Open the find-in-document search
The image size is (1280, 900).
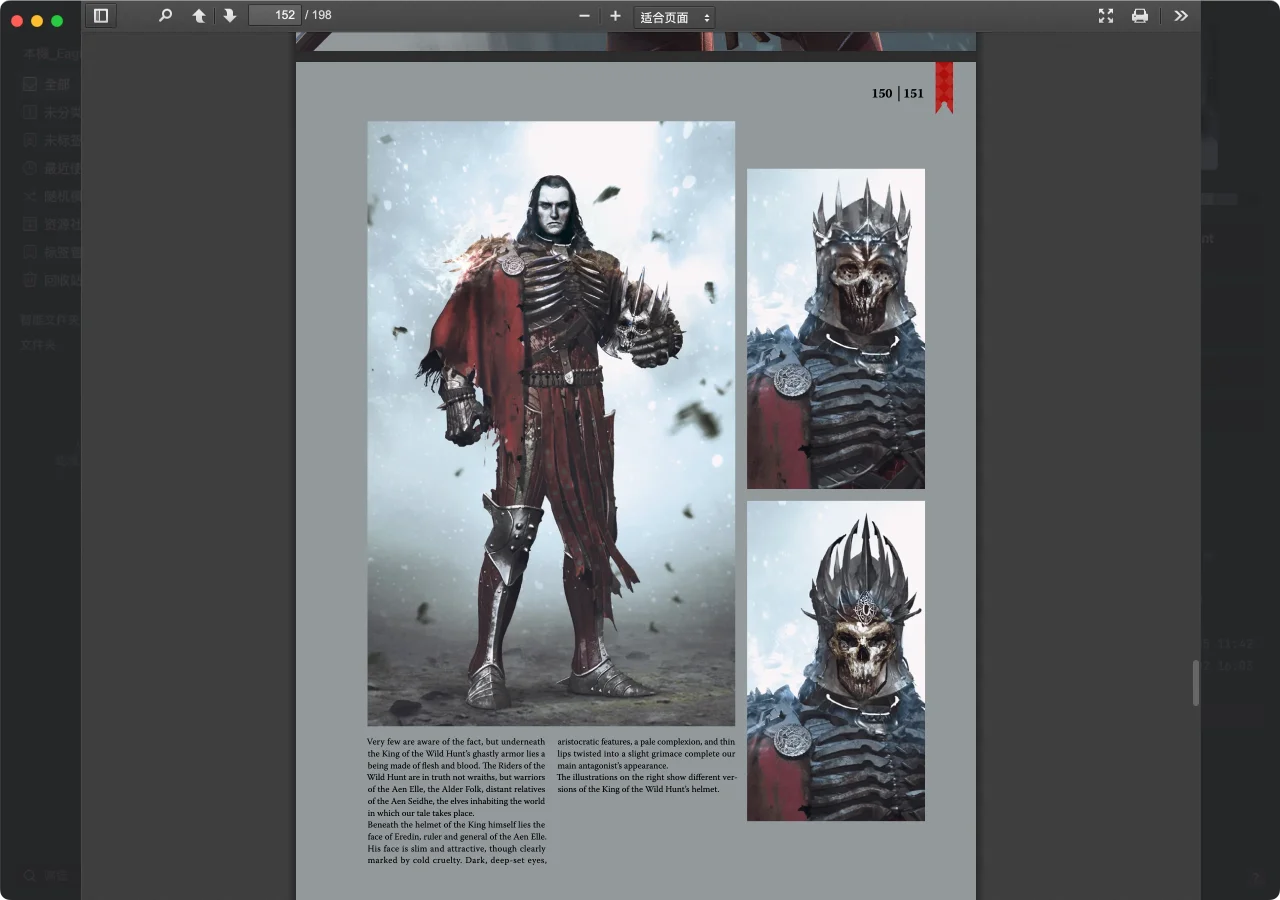click(x=166, y=16)
